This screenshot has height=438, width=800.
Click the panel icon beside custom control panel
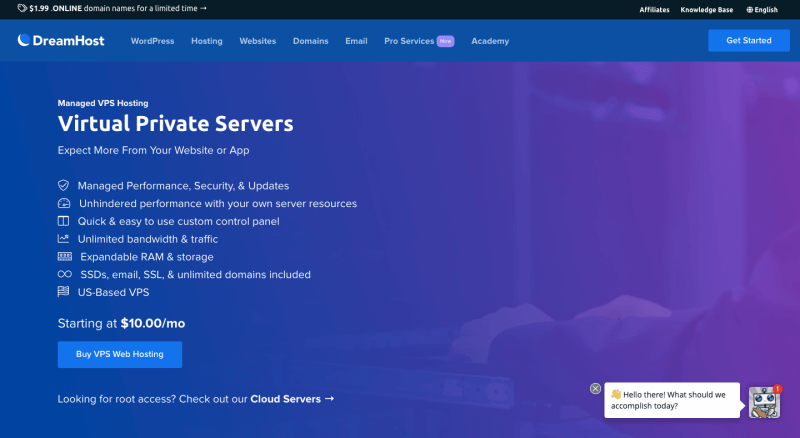click(63, 221)
